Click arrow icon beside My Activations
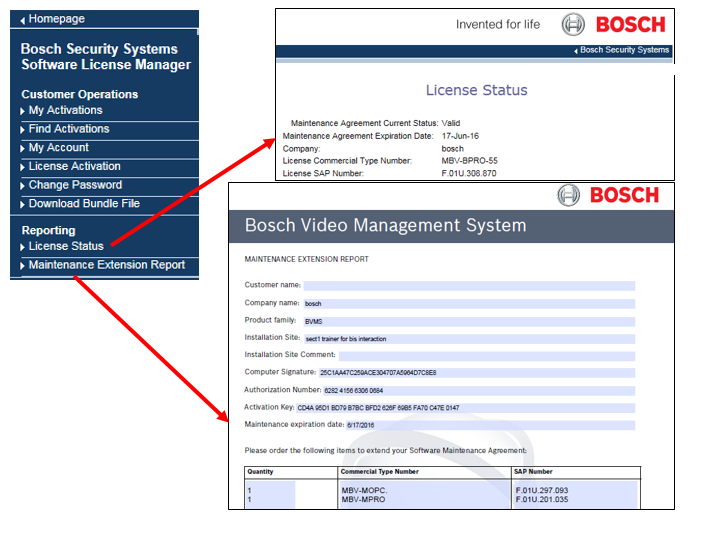705x535 pixels. pyautogui.click(x=23, y=111)
